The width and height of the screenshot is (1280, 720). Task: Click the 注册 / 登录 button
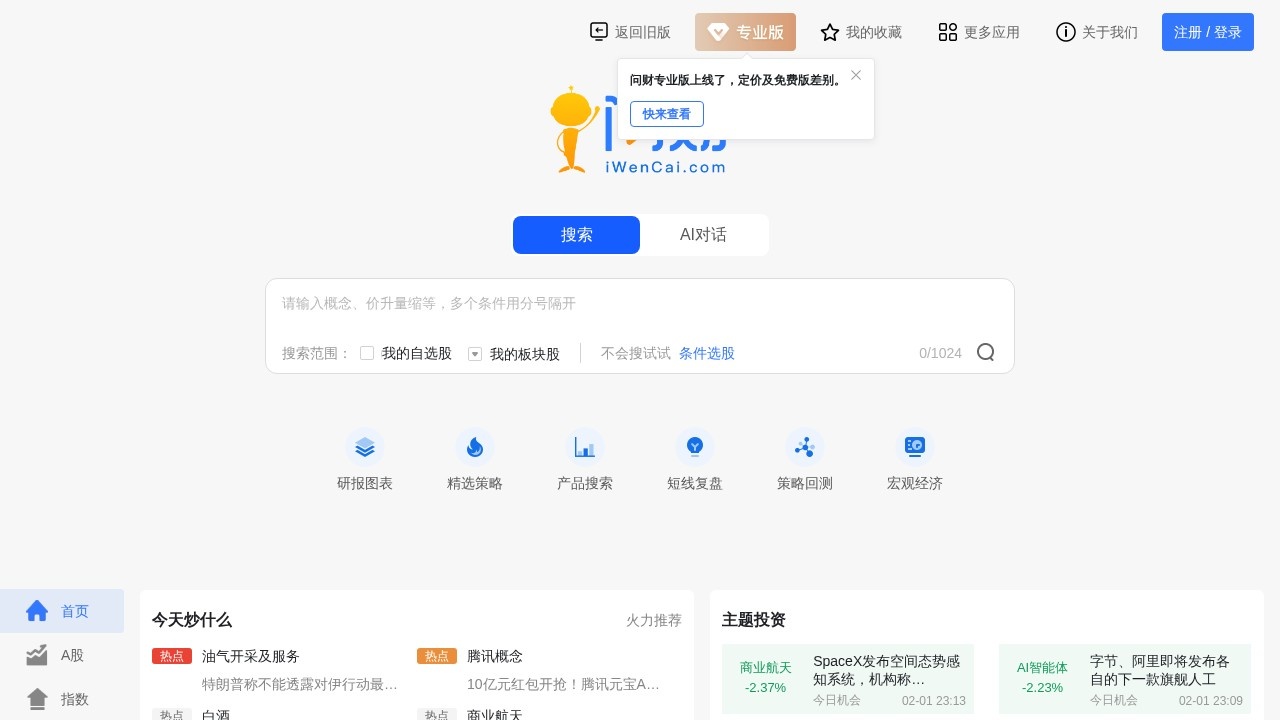coord(1207,32)
